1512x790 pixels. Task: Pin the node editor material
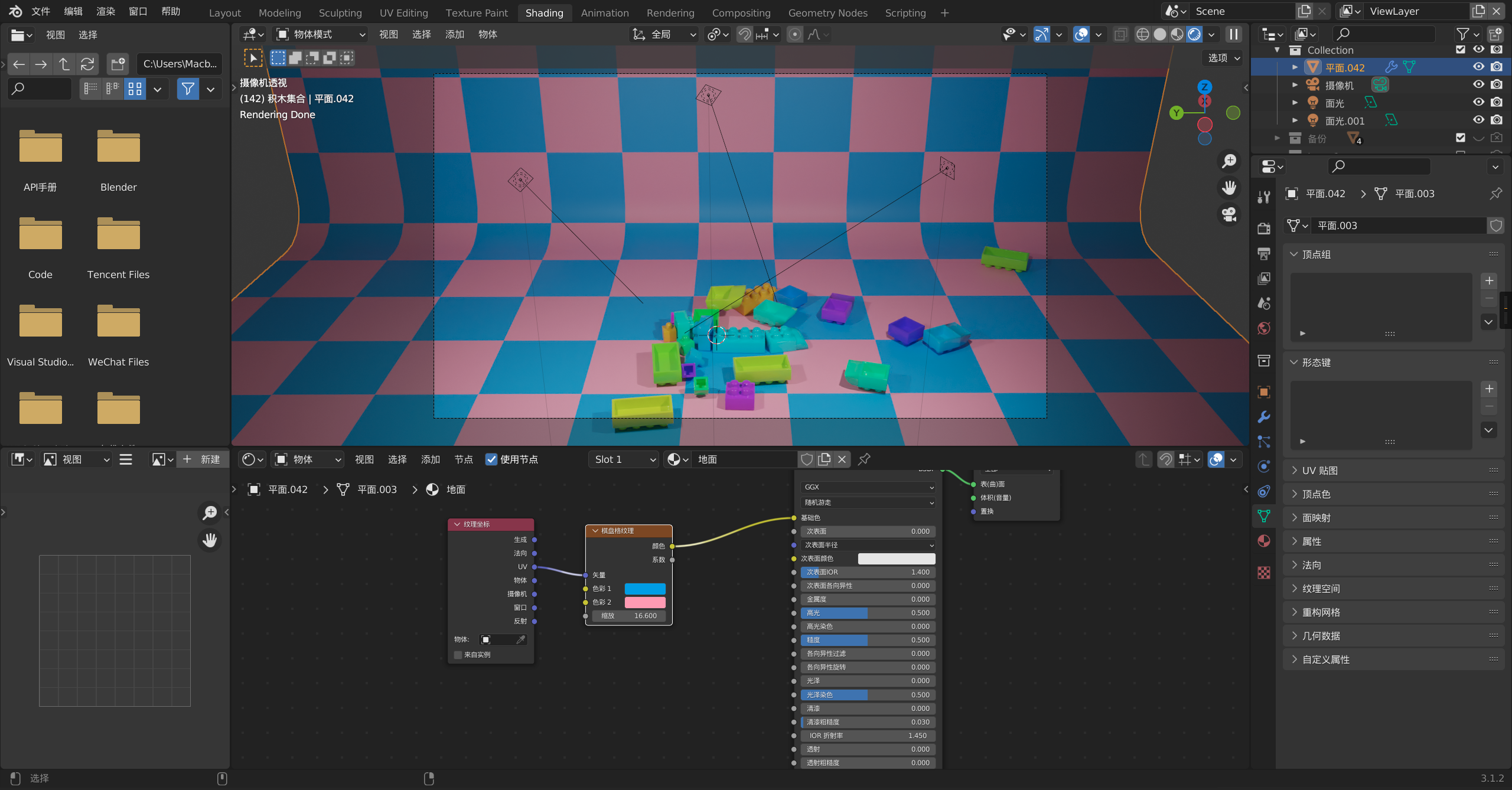point(864,459)
